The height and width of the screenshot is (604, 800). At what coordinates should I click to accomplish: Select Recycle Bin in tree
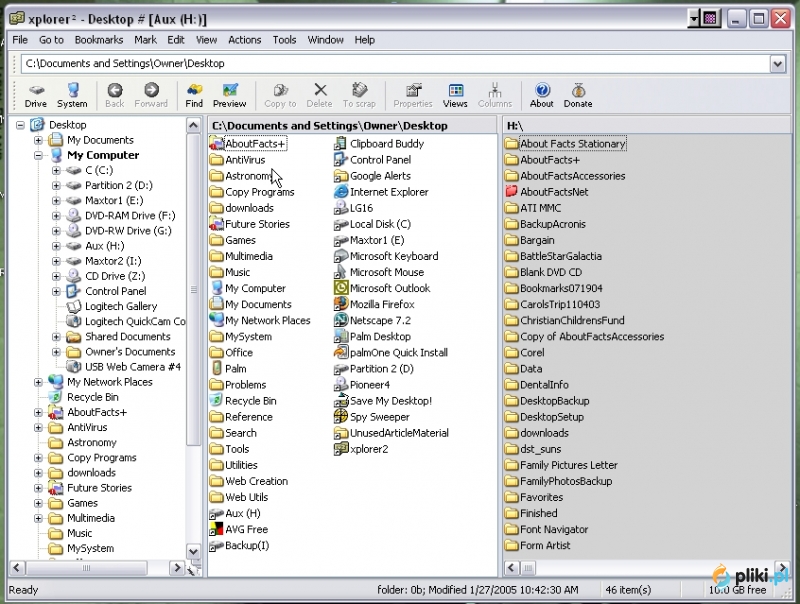[92, 397]
